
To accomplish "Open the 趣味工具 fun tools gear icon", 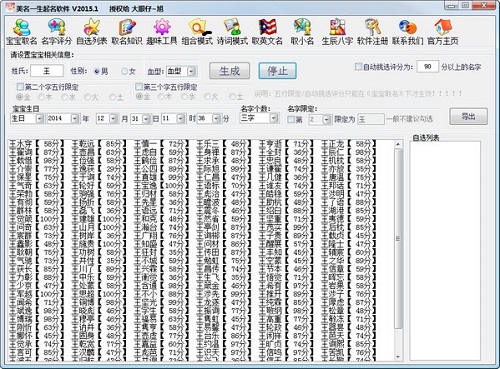I will click(x=162, y=32).
